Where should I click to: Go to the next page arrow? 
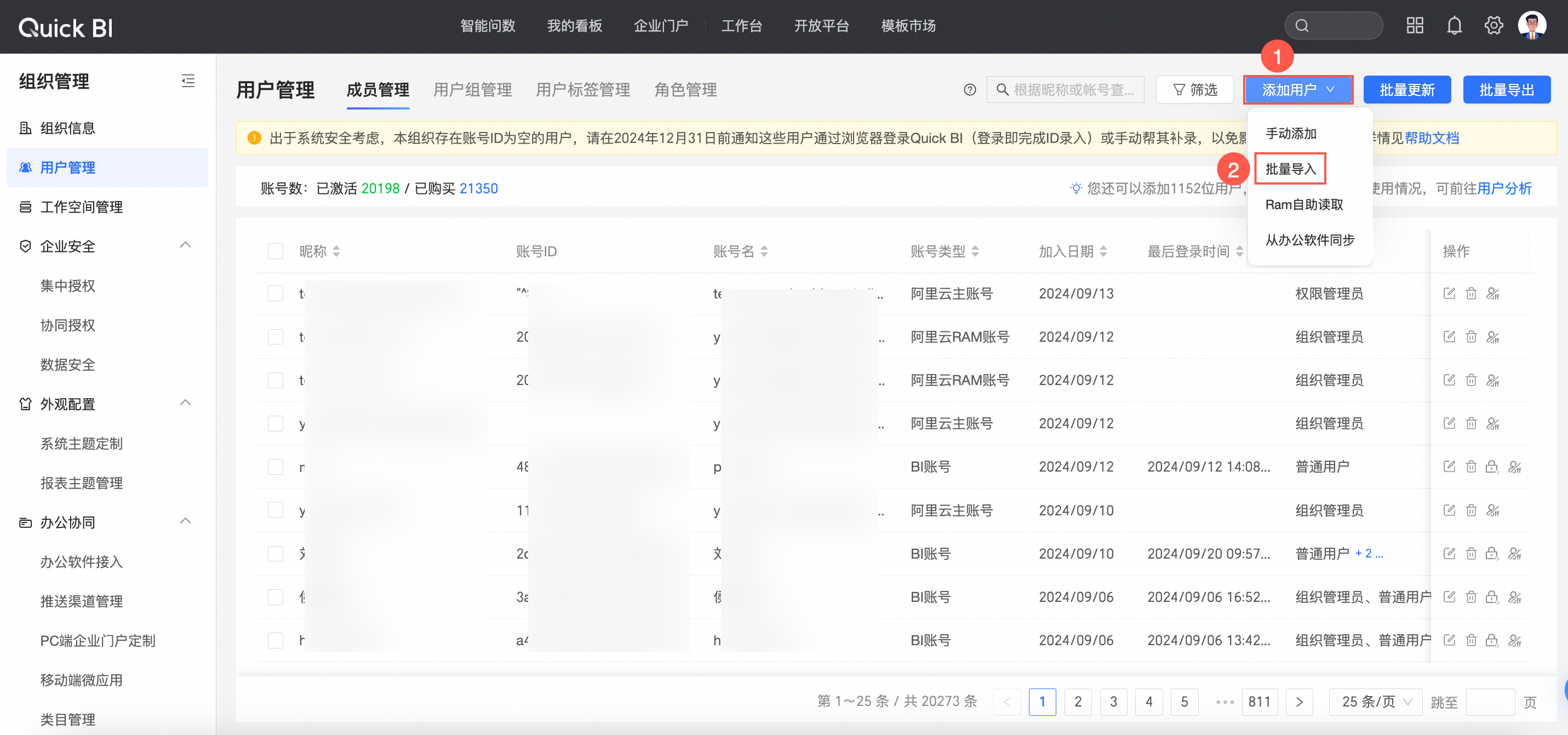tap(1300, 702)
